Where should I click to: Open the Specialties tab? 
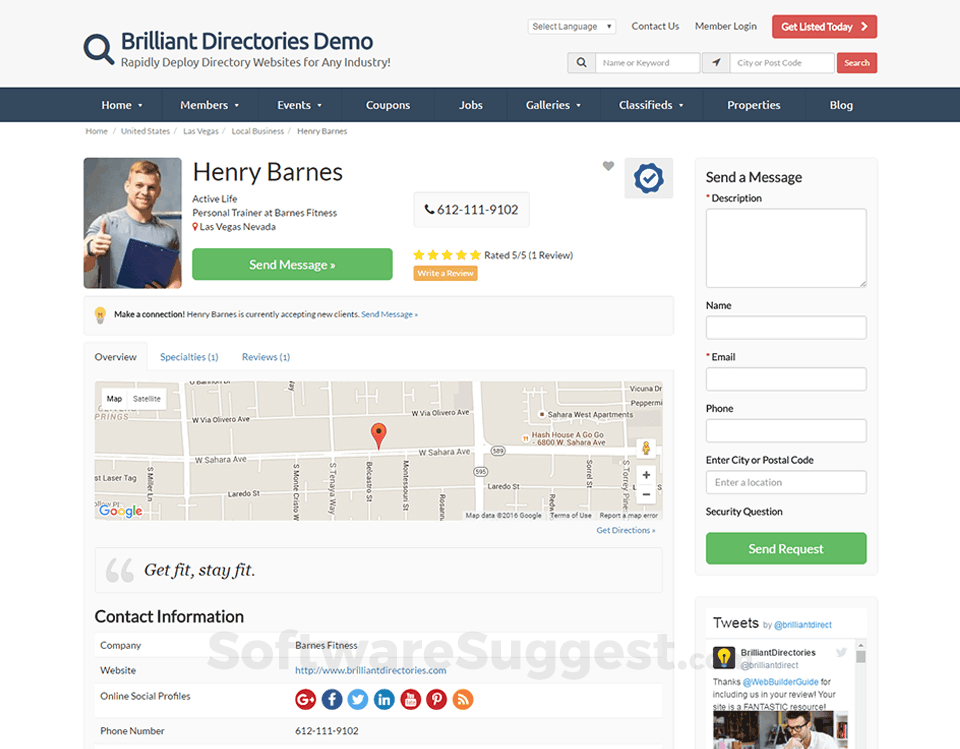coord(189,356)
